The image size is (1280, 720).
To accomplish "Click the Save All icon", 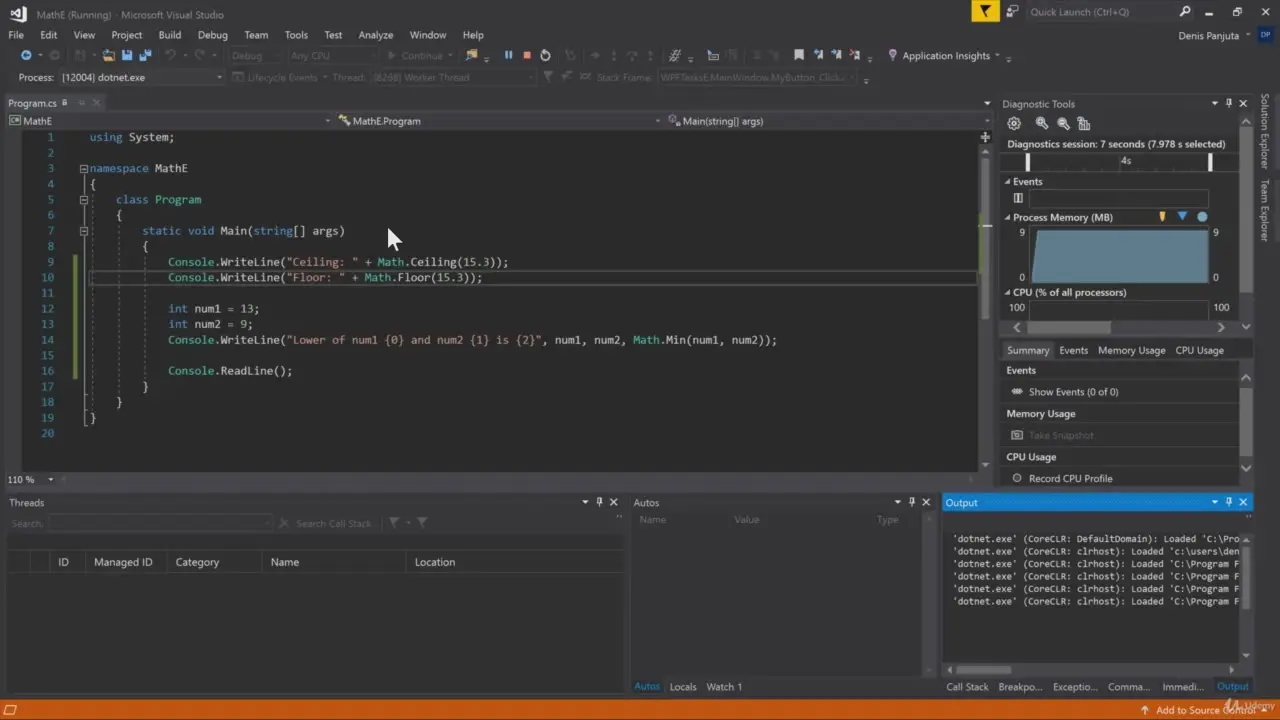I will 145,56.
